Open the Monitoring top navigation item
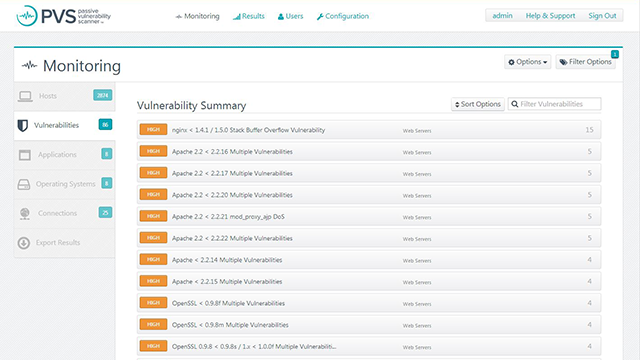Image resolution: width=640 pixels, height=360 pixels. [x=198, y=16]
